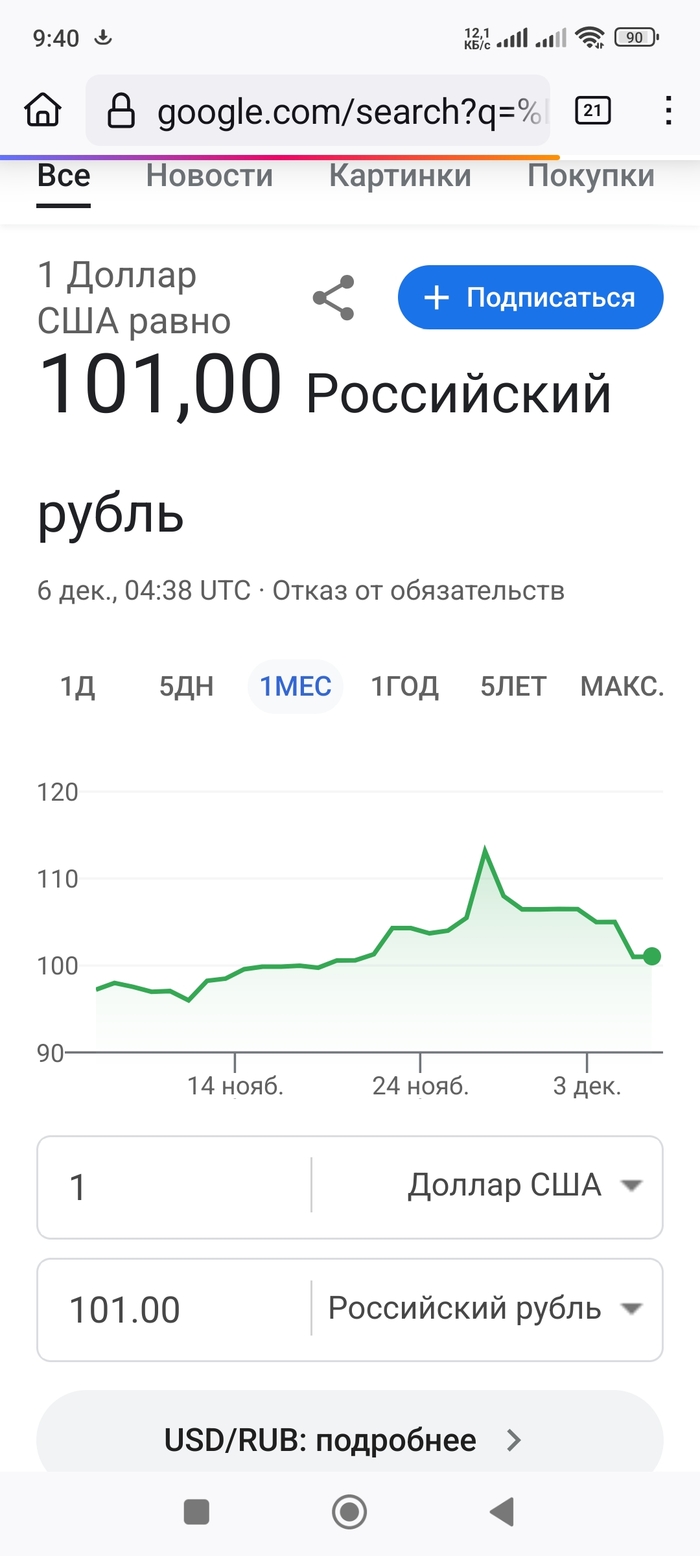Select the 5ДН chart range
This screenshot has width=700, height=1556.
(x=186, y=687)
